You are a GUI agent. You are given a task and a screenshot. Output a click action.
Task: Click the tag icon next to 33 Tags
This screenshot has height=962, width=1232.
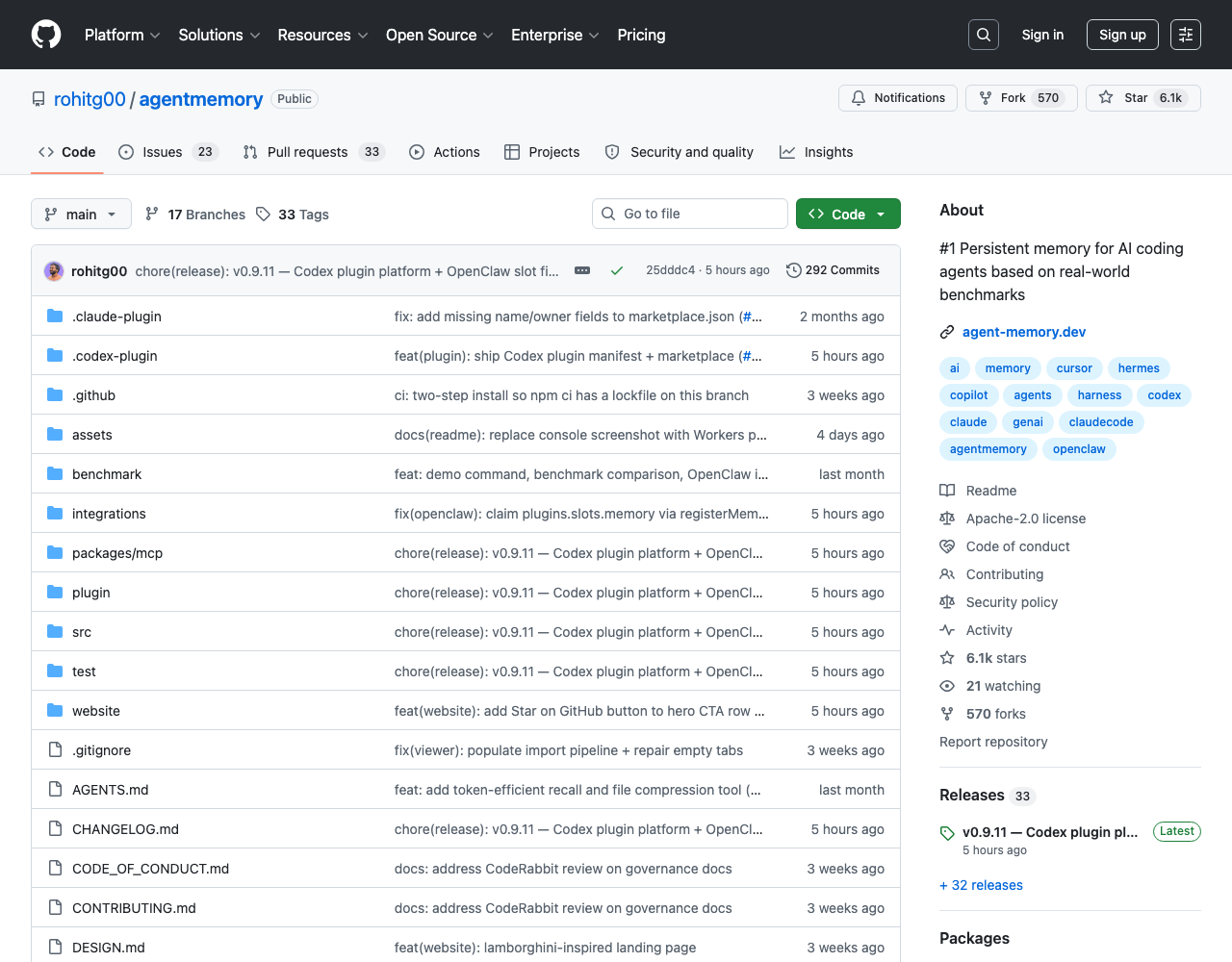click(x=263, y=214)
